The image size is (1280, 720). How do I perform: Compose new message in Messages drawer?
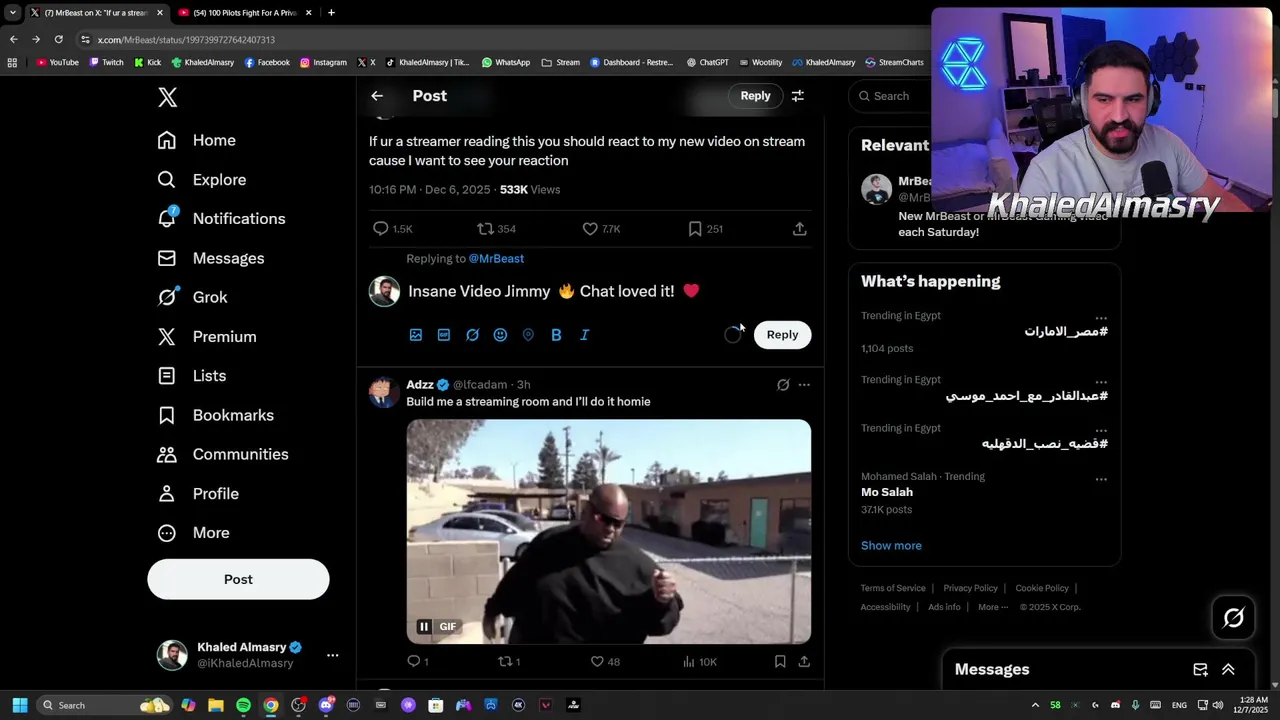pos(1201,670)
